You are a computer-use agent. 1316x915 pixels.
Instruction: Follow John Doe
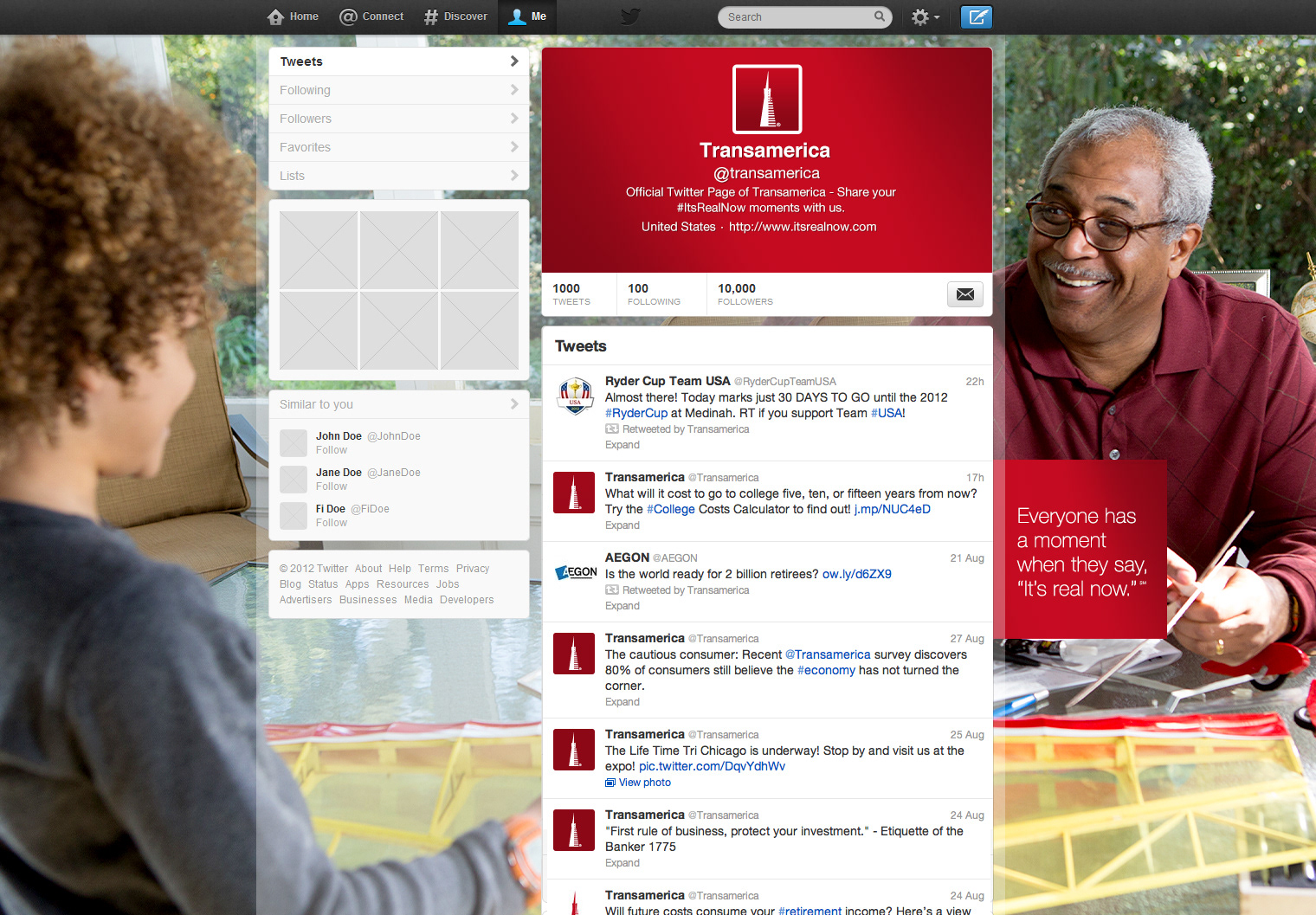point(332,450)
